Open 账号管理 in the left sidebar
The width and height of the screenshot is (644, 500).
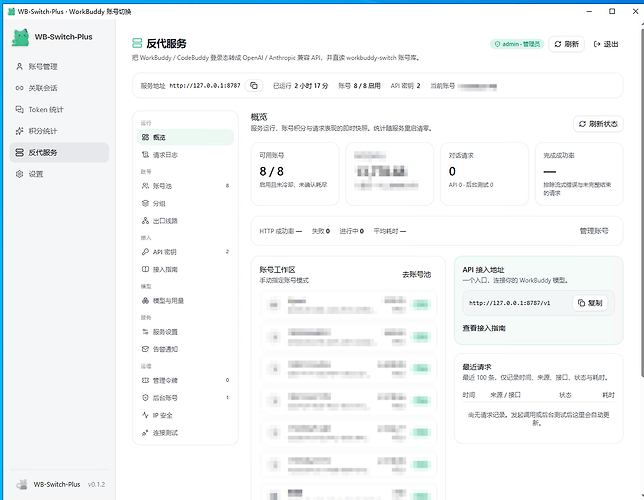59,67
